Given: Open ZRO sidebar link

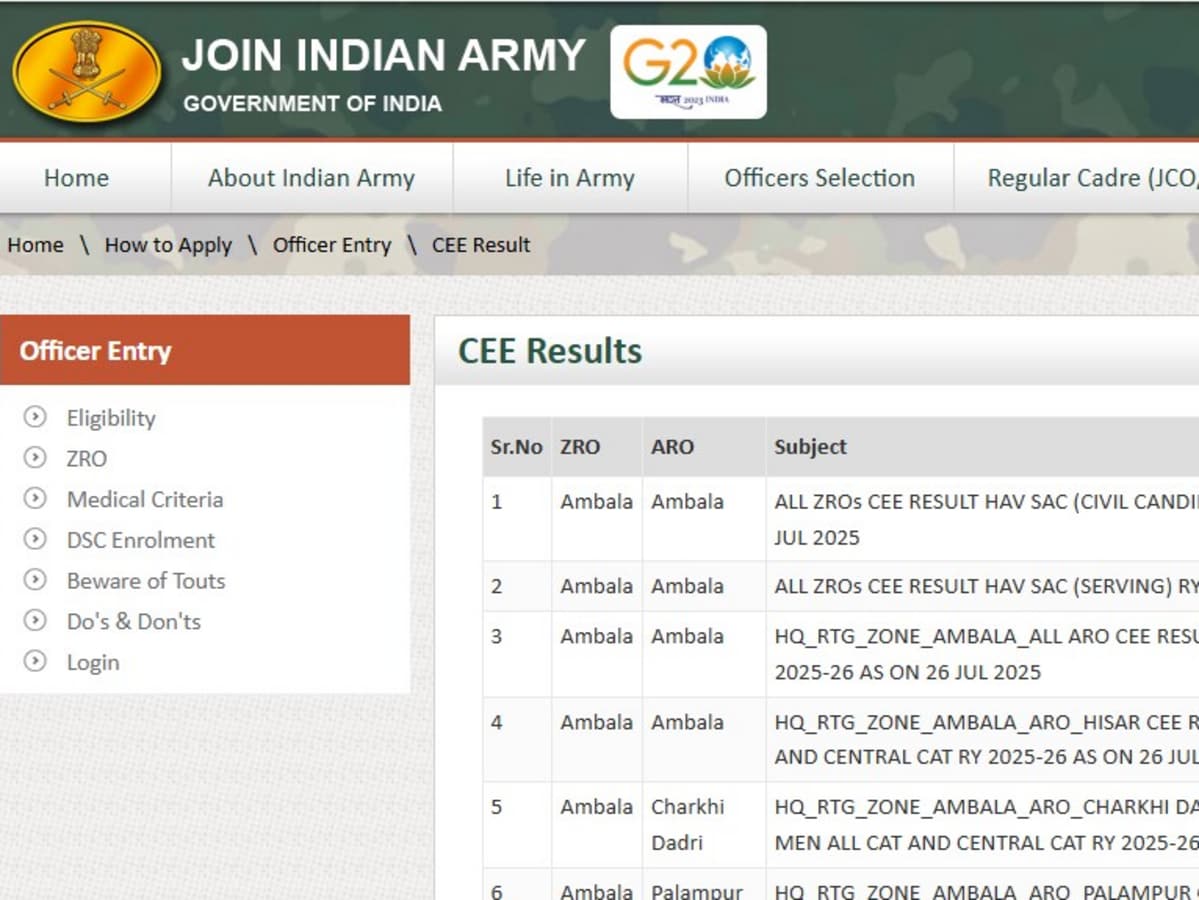Looking at the screenshot, I should 86,458.
